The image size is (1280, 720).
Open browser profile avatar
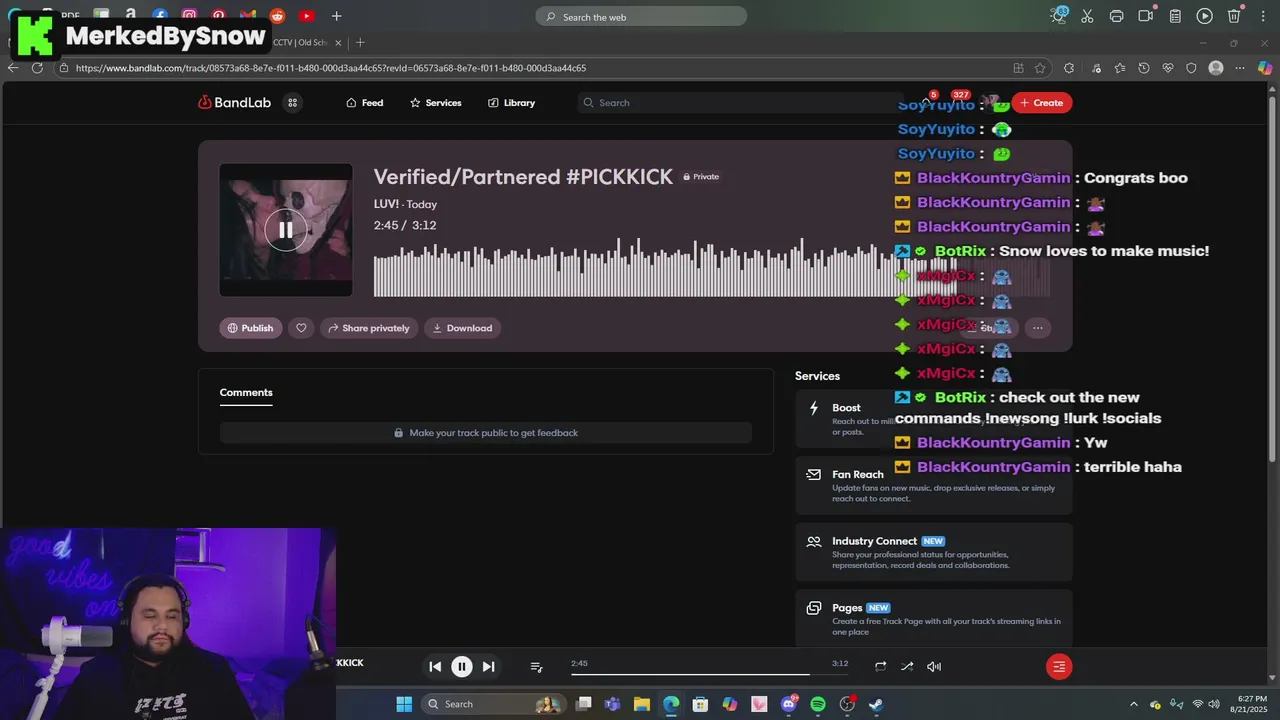[1216, 68]
